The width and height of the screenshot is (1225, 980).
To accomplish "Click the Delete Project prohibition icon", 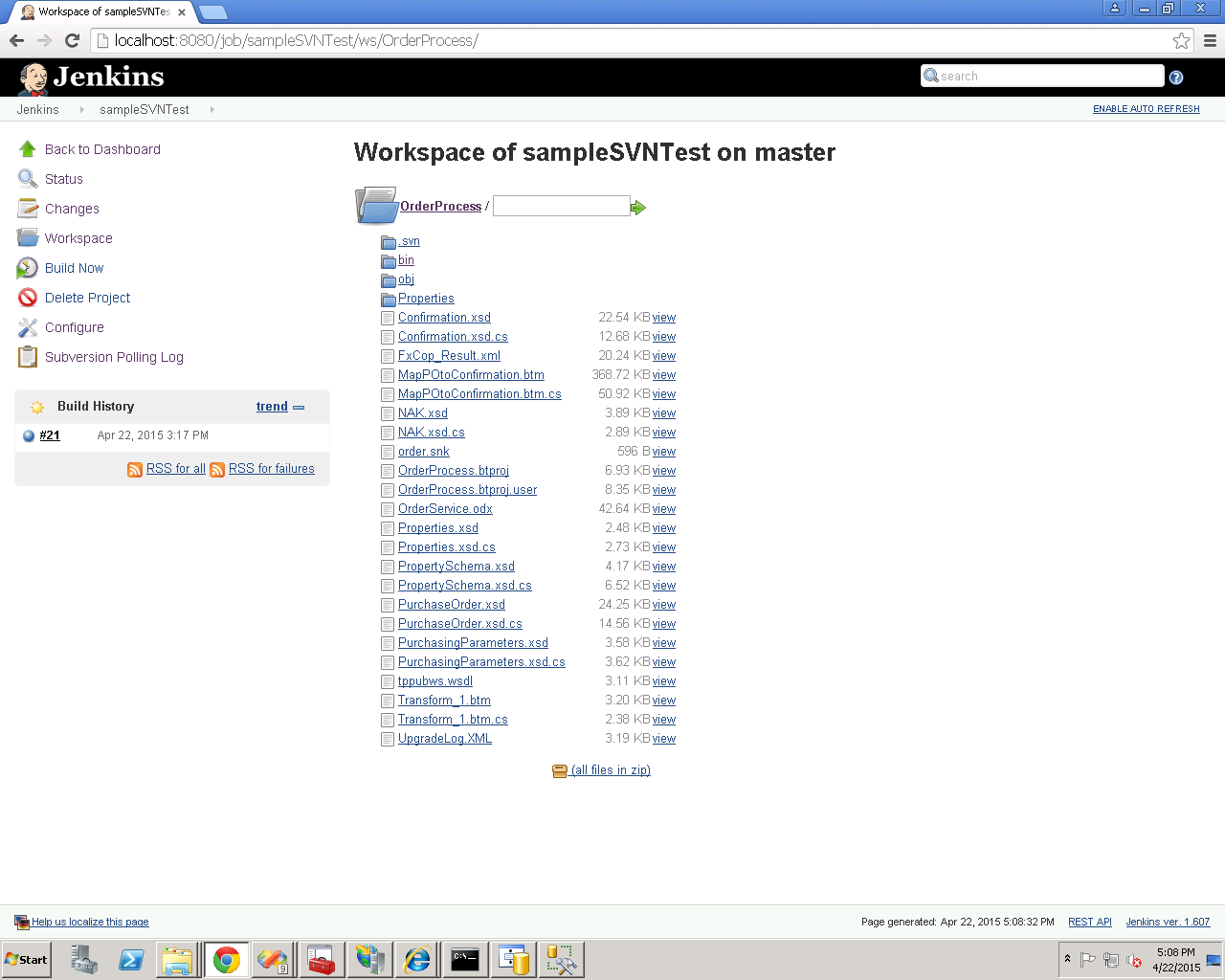I will pyautogui.click(x=28, y=298).
